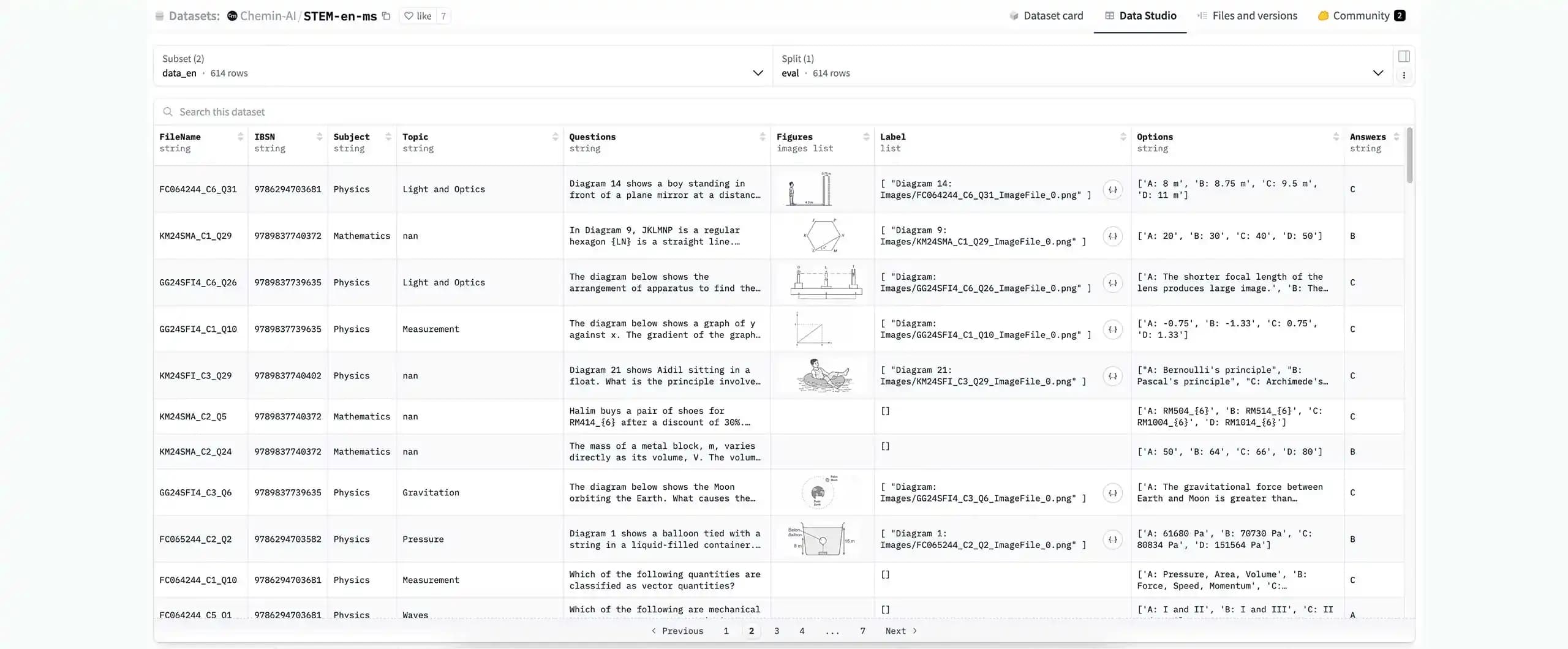Sort by FileName column
This screenshot has height=649, width=1568.
(240, 137)
